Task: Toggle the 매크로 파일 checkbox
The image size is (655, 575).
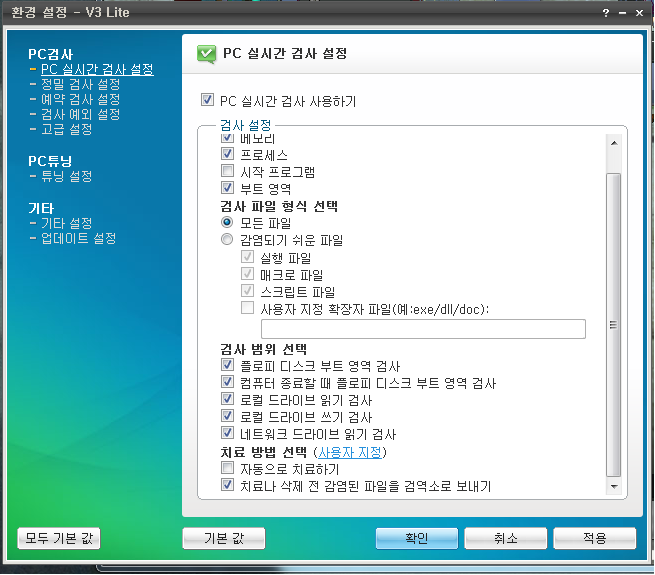Action: pyautogui.click(x=247, y=274)
